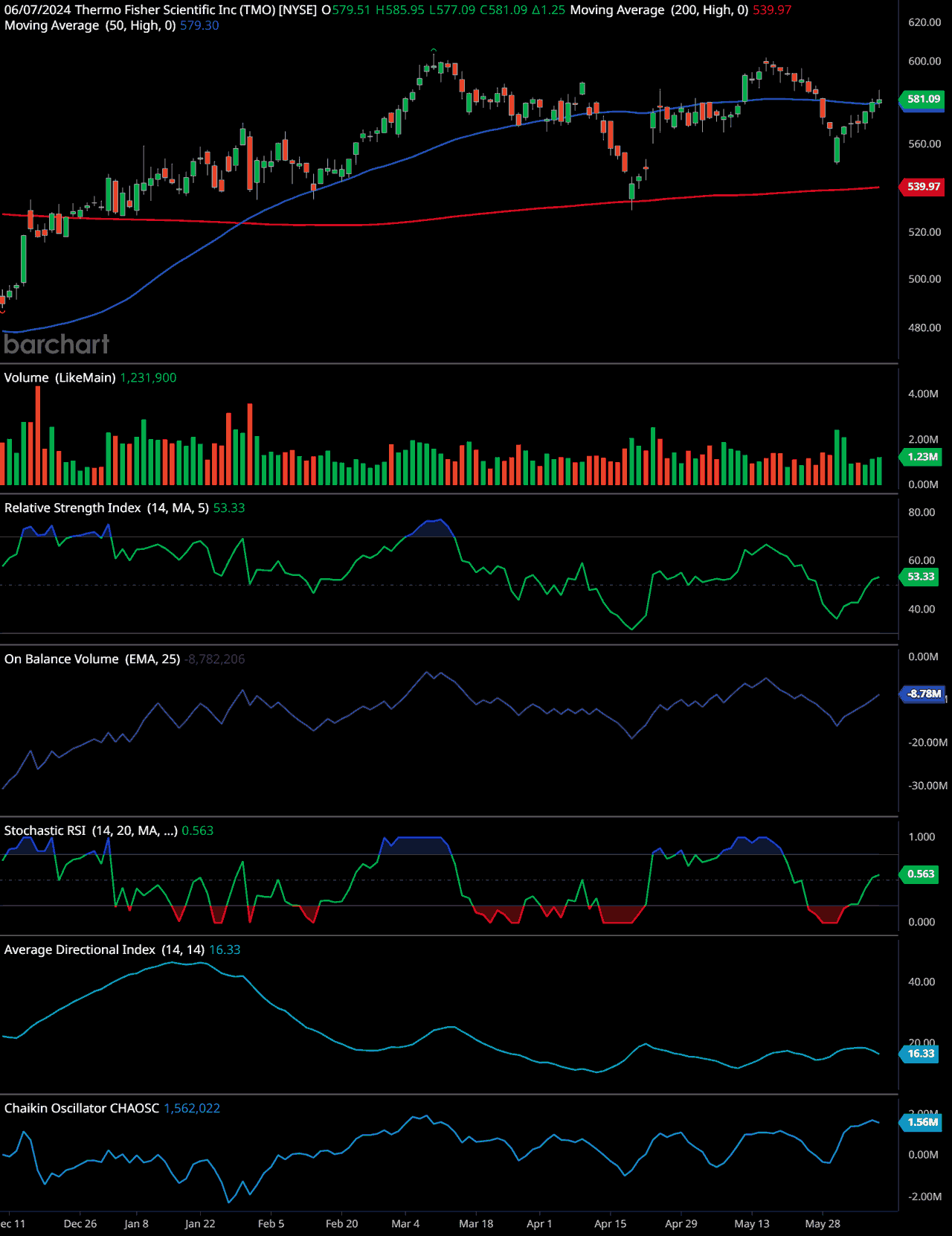Select the 1.23M volume value tag
The height and width of the screenshot is (1236, 952).
click(x=922, y=457)
